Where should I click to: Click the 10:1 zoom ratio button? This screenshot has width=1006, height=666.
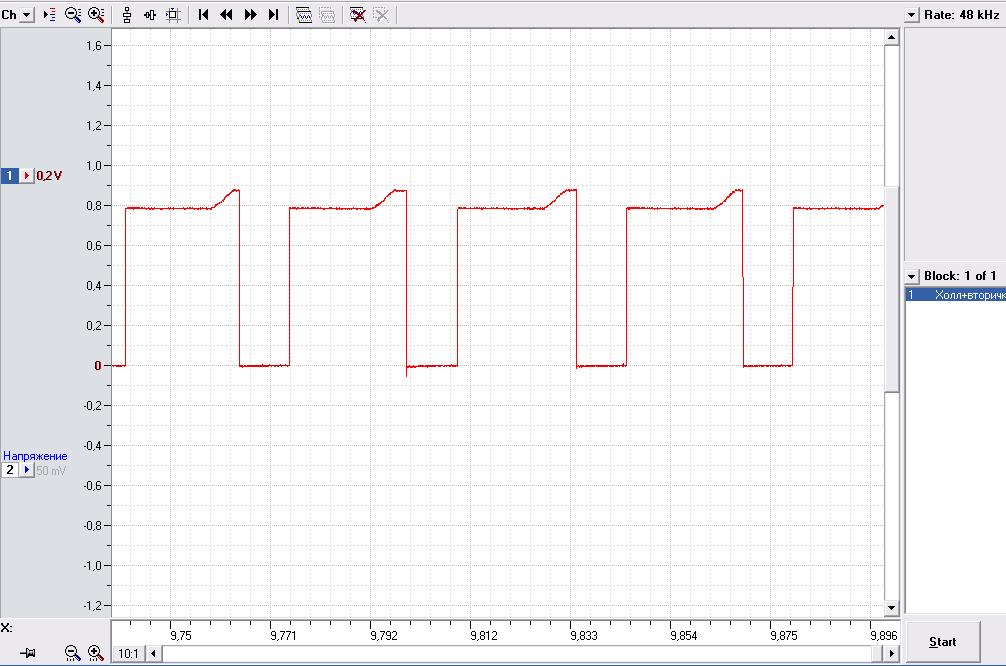tap(128, 653)
